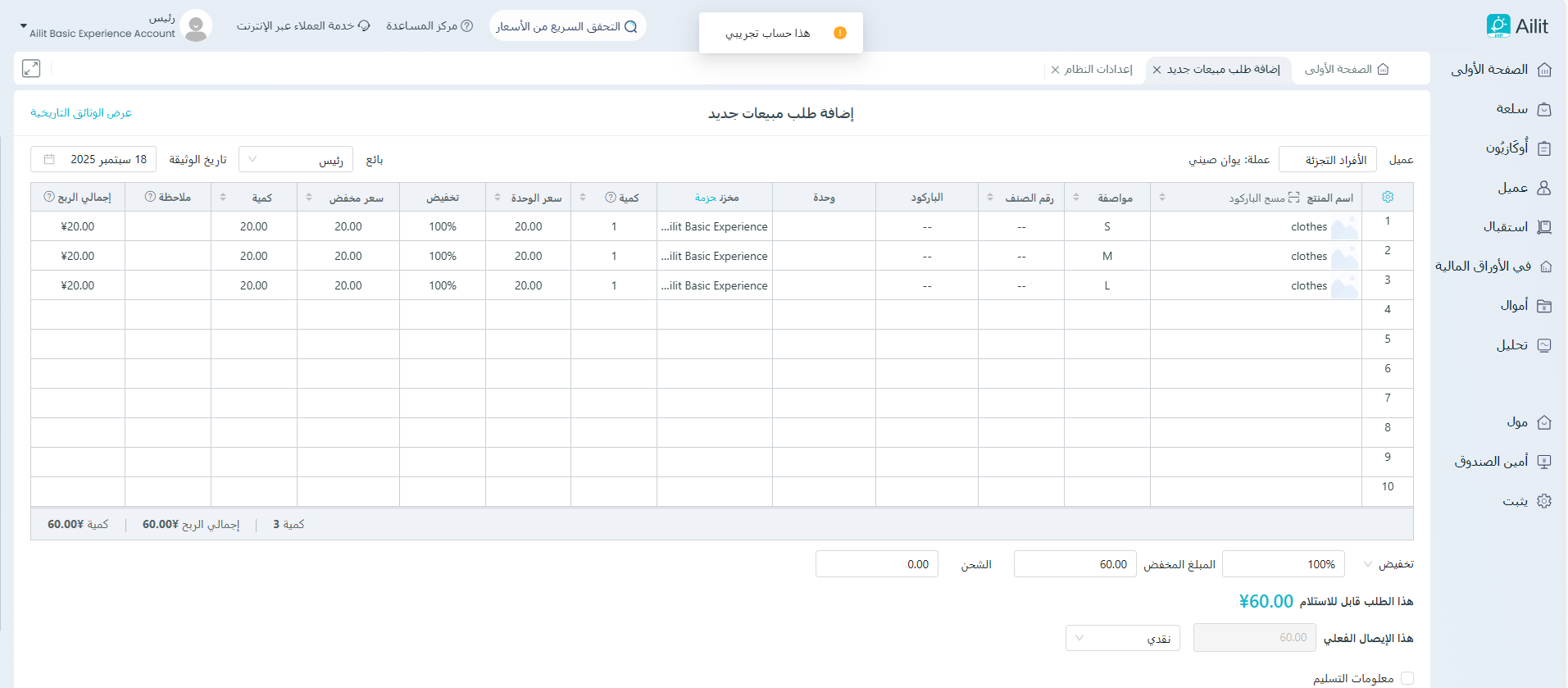
Task: Expand the تخفيض discount type chevron
Action: [1367, 564]
